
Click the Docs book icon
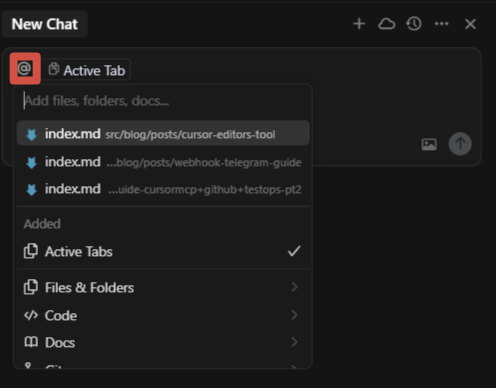click(x=31, y=342)
